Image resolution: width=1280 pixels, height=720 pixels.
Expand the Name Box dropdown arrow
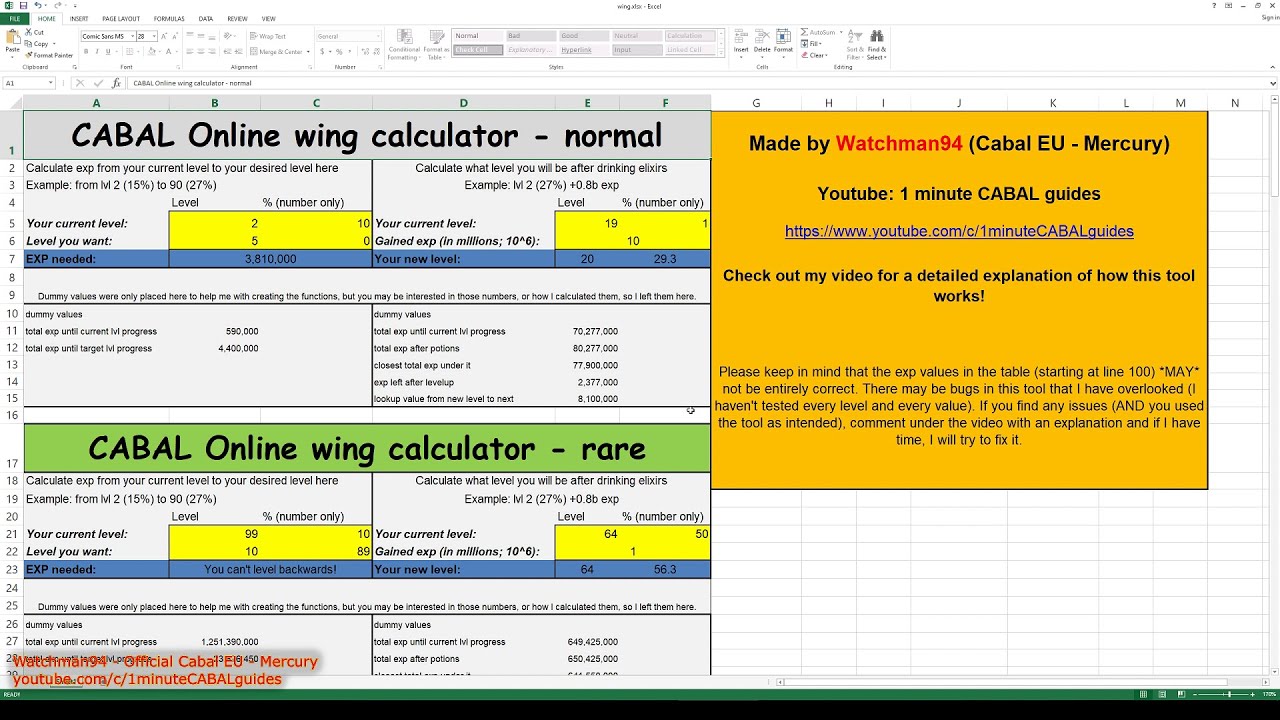(x=50, y=83)
